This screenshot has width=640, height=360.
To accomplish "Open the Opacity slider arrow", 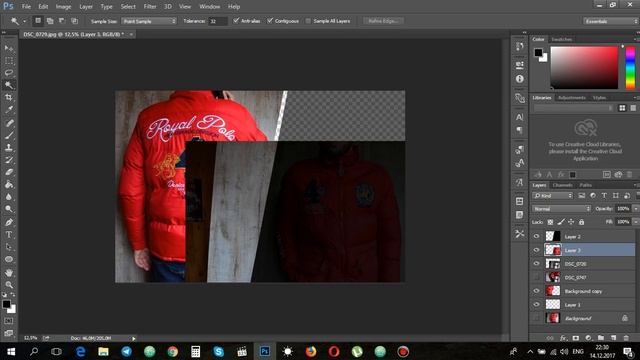I will click(x=636, y=209).
